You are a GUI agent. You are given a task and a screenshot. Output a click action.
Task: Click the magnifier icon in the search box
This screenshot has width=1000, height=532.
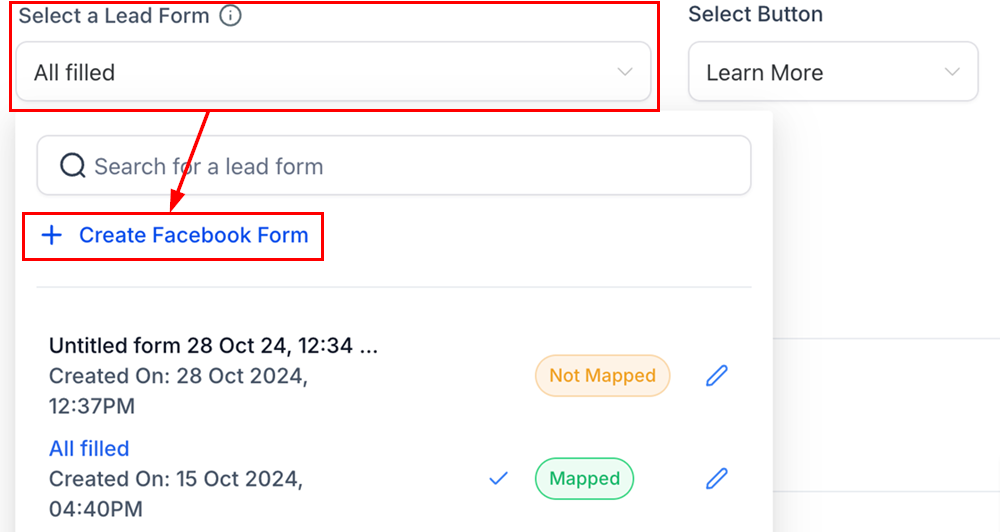73,166
